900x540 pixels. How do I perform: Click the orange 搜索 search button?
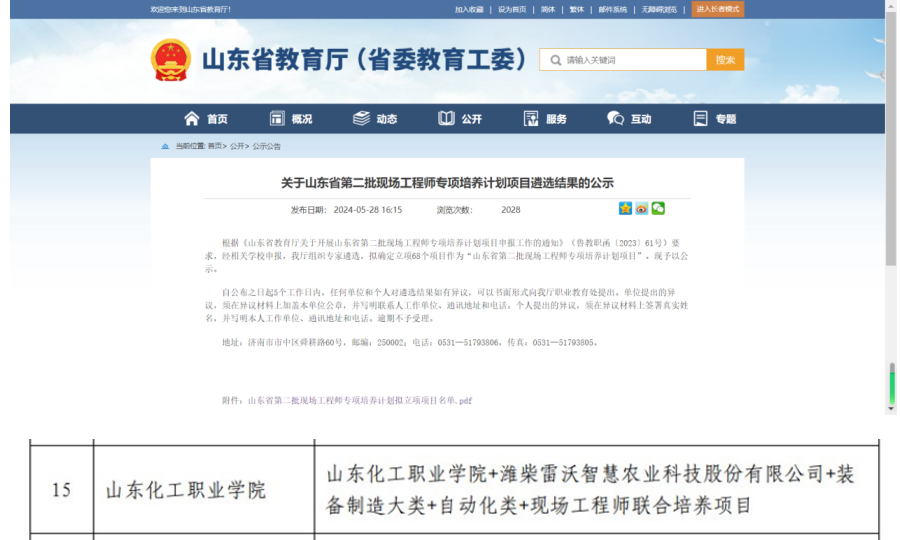[x=725, y=60]
